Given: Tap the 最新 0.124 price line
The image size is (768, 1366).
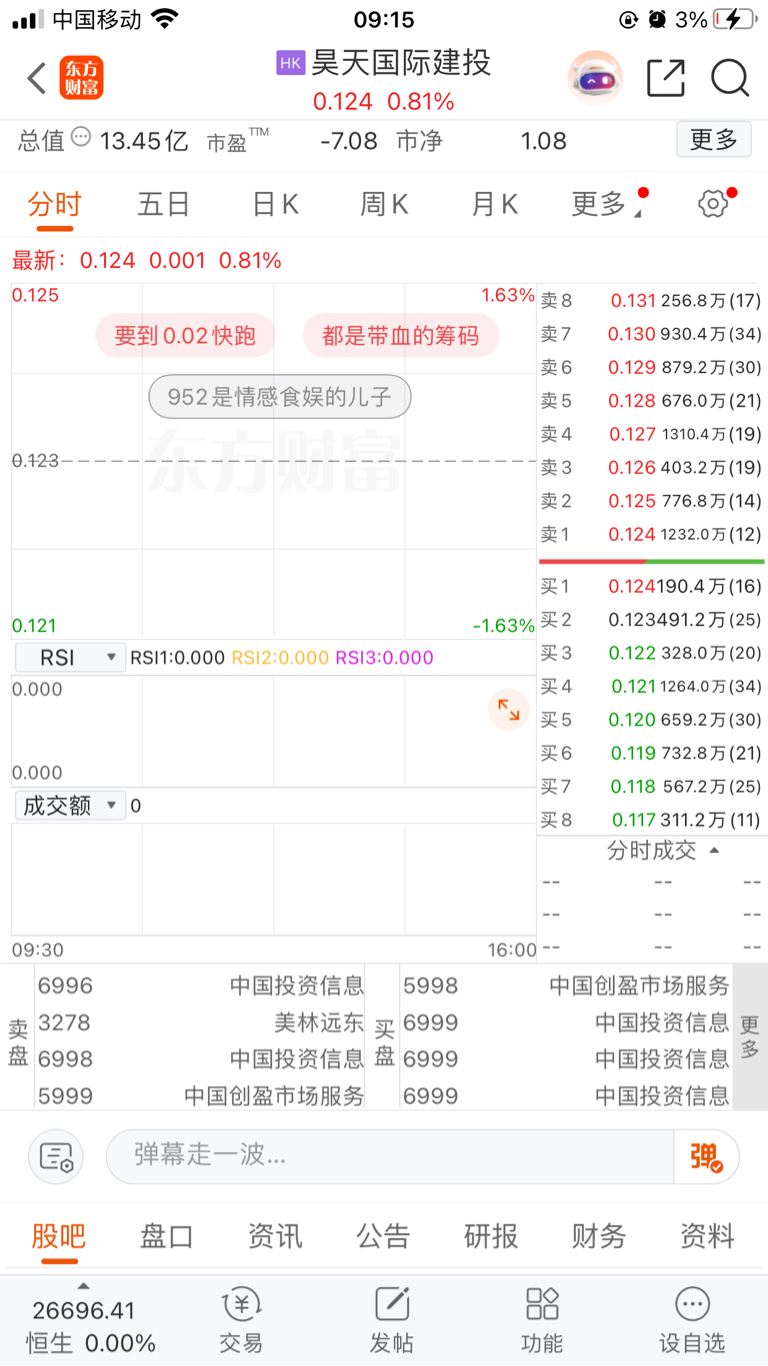Looking at the screenshot, I should [x=147, y=261].
